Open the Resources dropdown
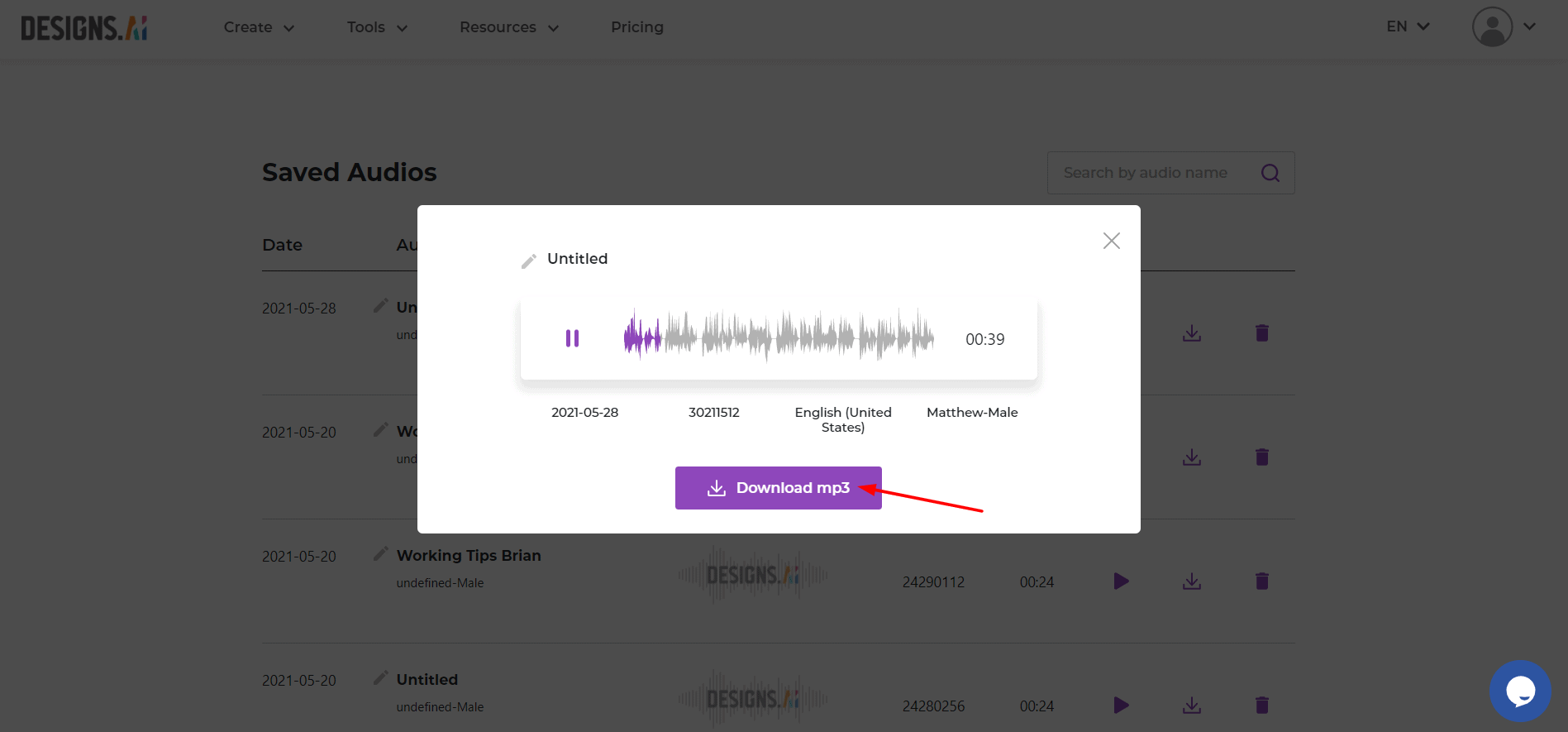1568x732 pixels. pos(509,27)
